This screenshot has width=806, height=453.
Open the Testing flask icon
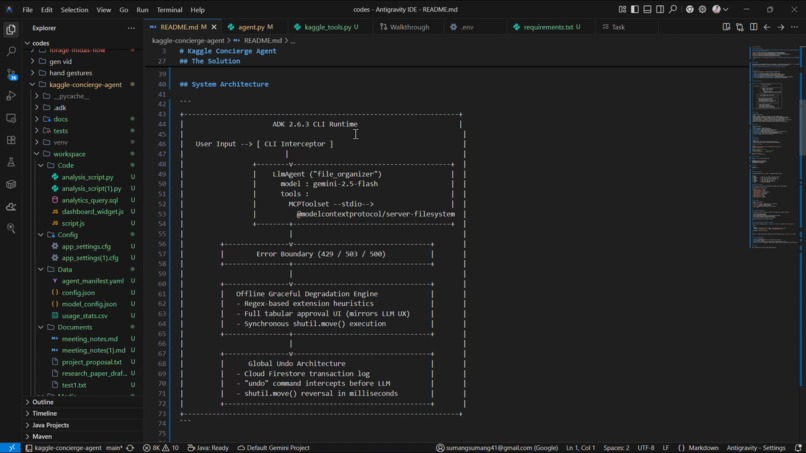coord(11,162)
